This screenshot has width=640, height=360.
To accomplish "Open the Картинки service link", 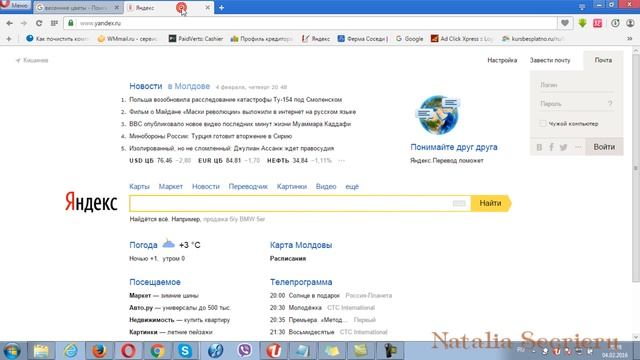I will click(291, 187).
